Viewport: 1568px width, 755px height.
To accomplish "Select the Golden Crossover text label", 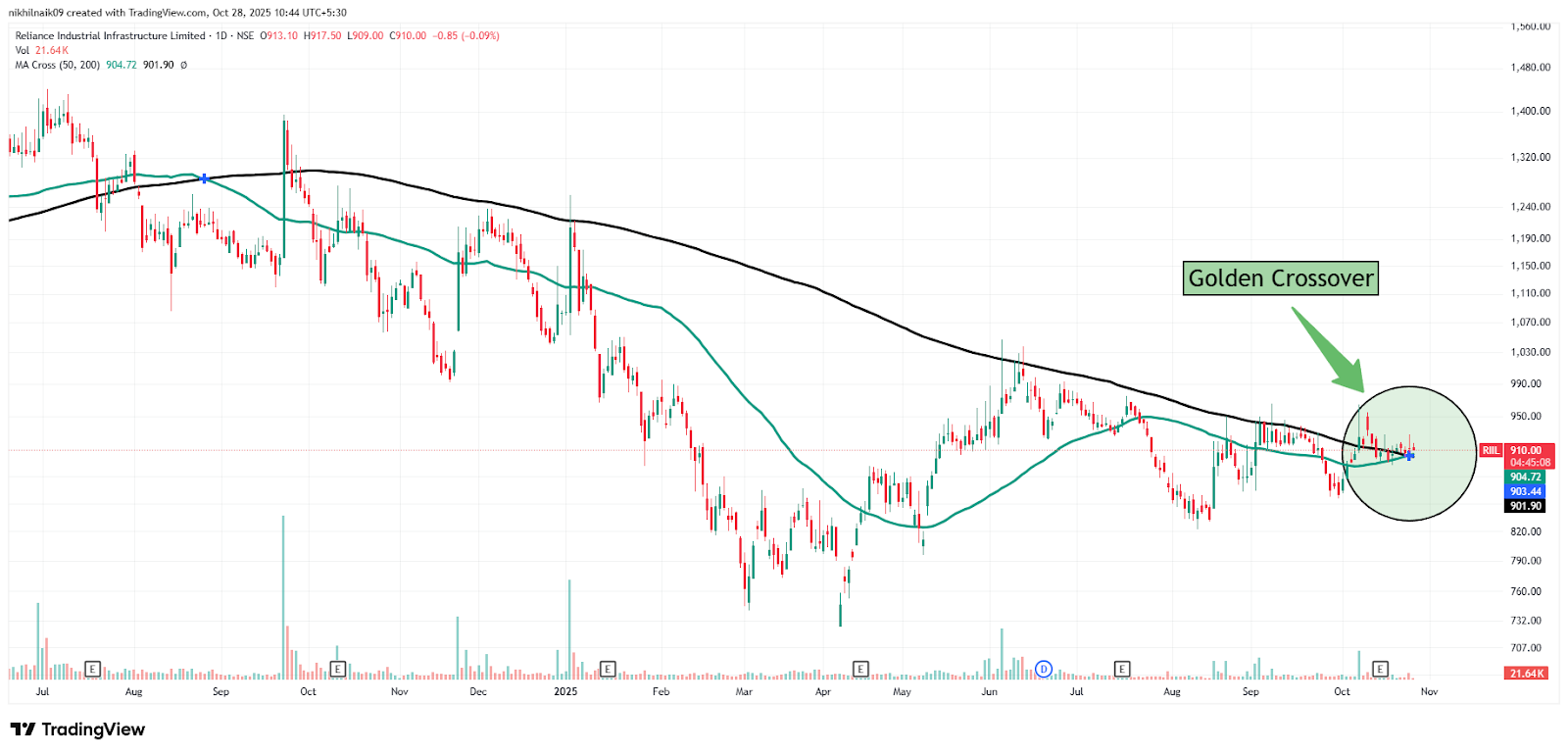I will (x=1280, y=278).
